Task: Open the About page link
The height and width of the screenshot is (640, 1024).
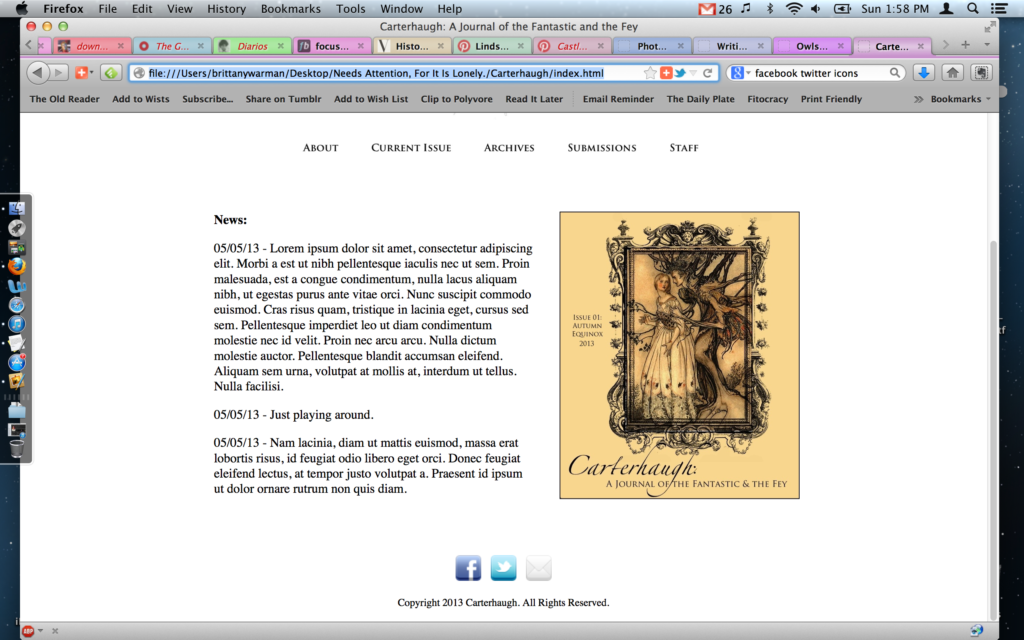Action: click(320, 148)
